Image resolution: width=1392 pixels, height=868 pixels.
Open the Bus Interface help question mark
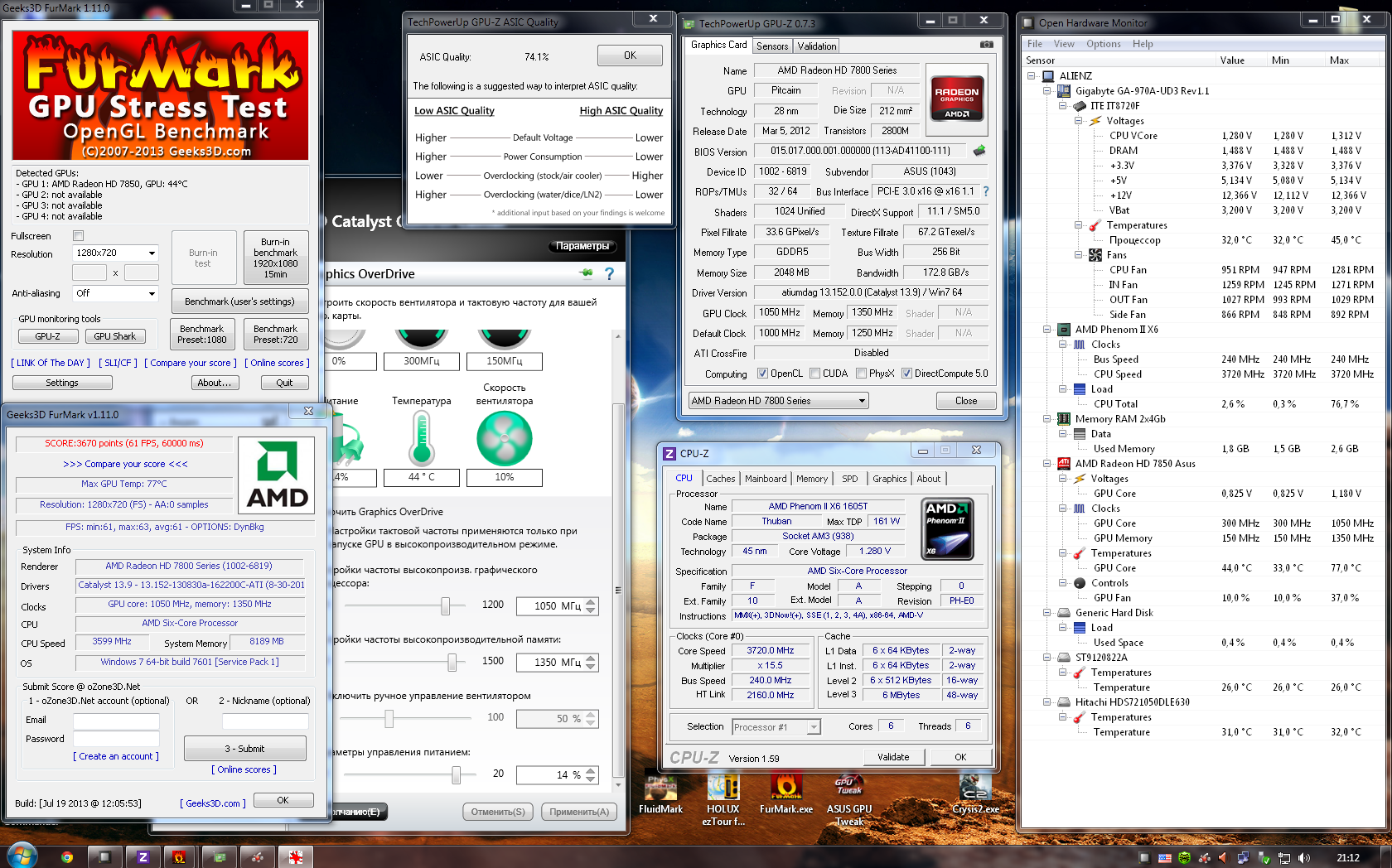[x=986, y=191]
